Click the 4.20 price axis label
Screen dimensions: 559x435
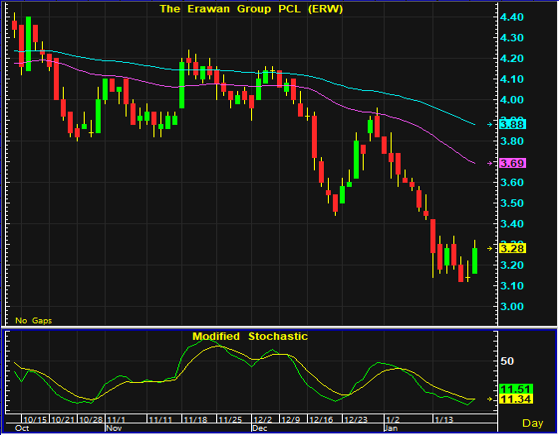(512, 58)
